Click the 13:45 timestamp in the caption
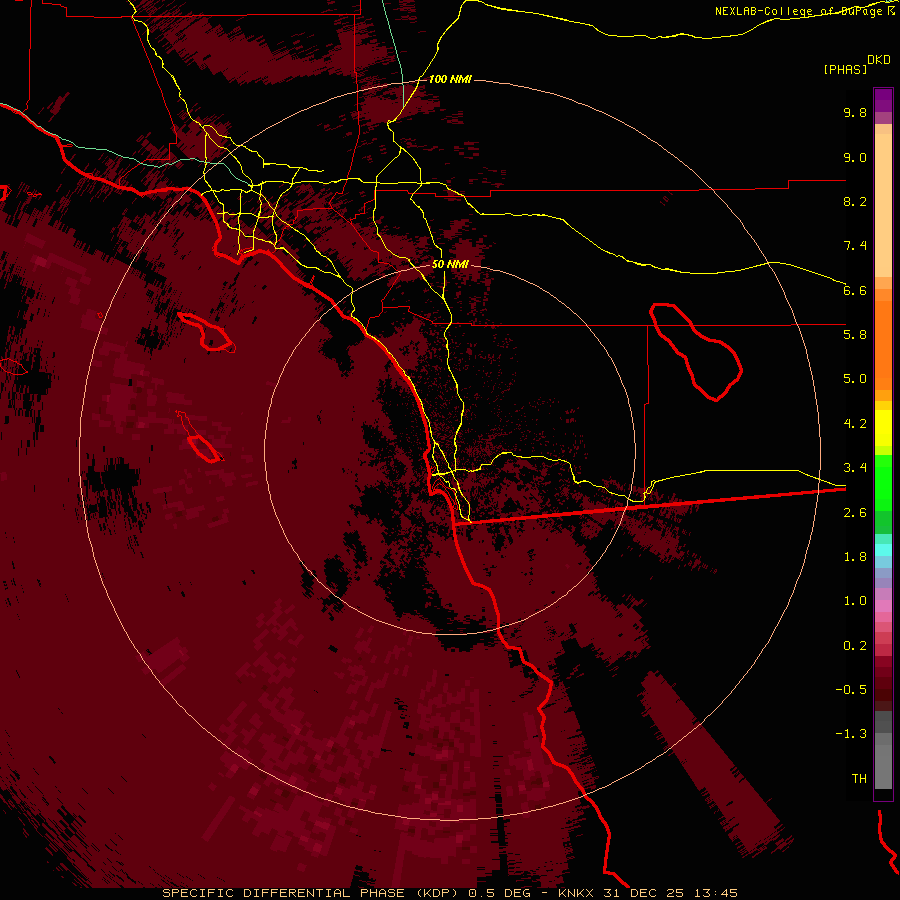900x900 pixels. (715, 893)
